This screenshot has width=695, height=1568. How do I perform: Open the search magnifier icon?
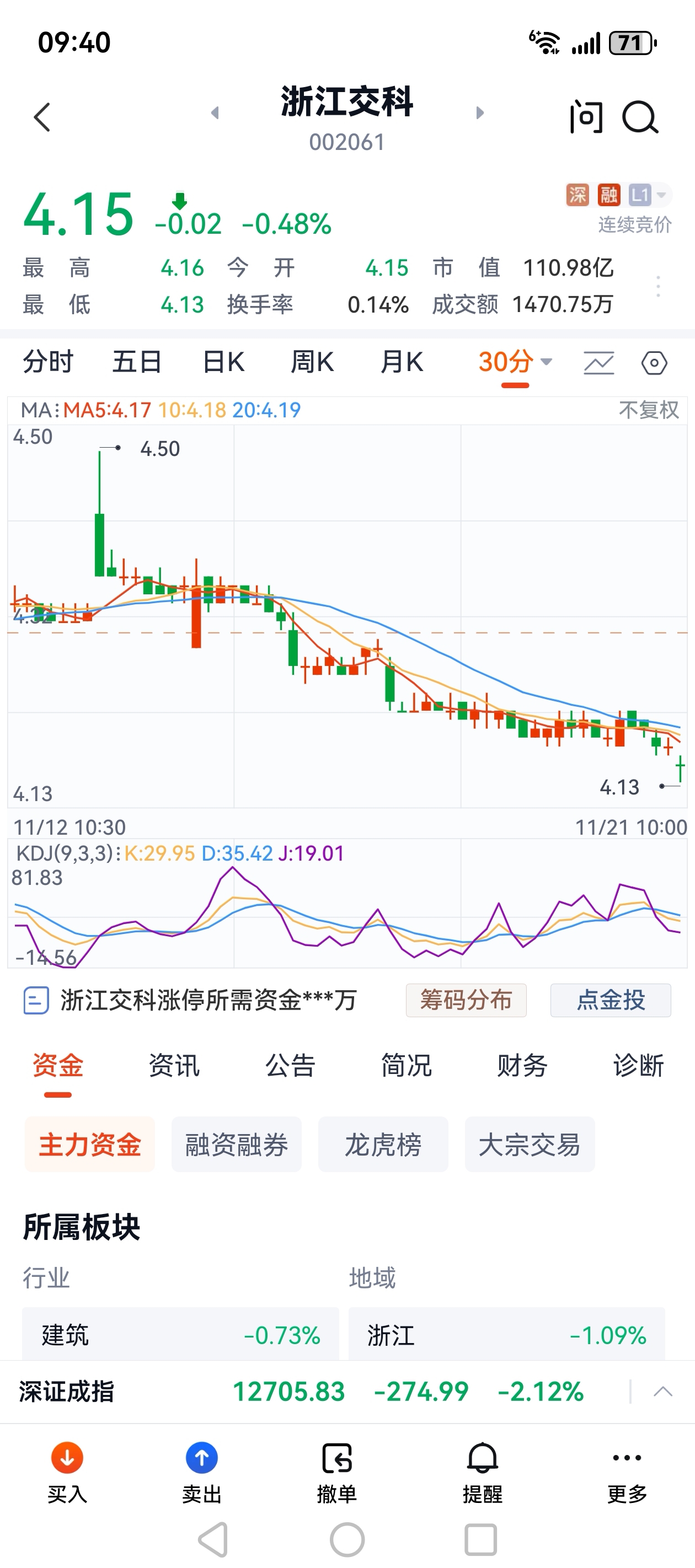coord(640,117)
